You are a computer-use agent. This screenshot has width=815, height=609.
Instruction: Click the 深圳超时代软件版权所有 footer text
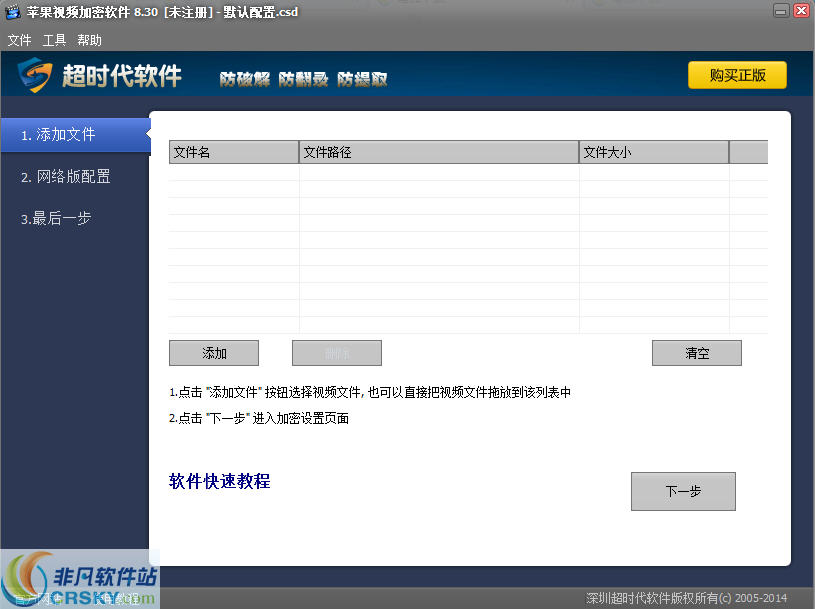(686, 598)
